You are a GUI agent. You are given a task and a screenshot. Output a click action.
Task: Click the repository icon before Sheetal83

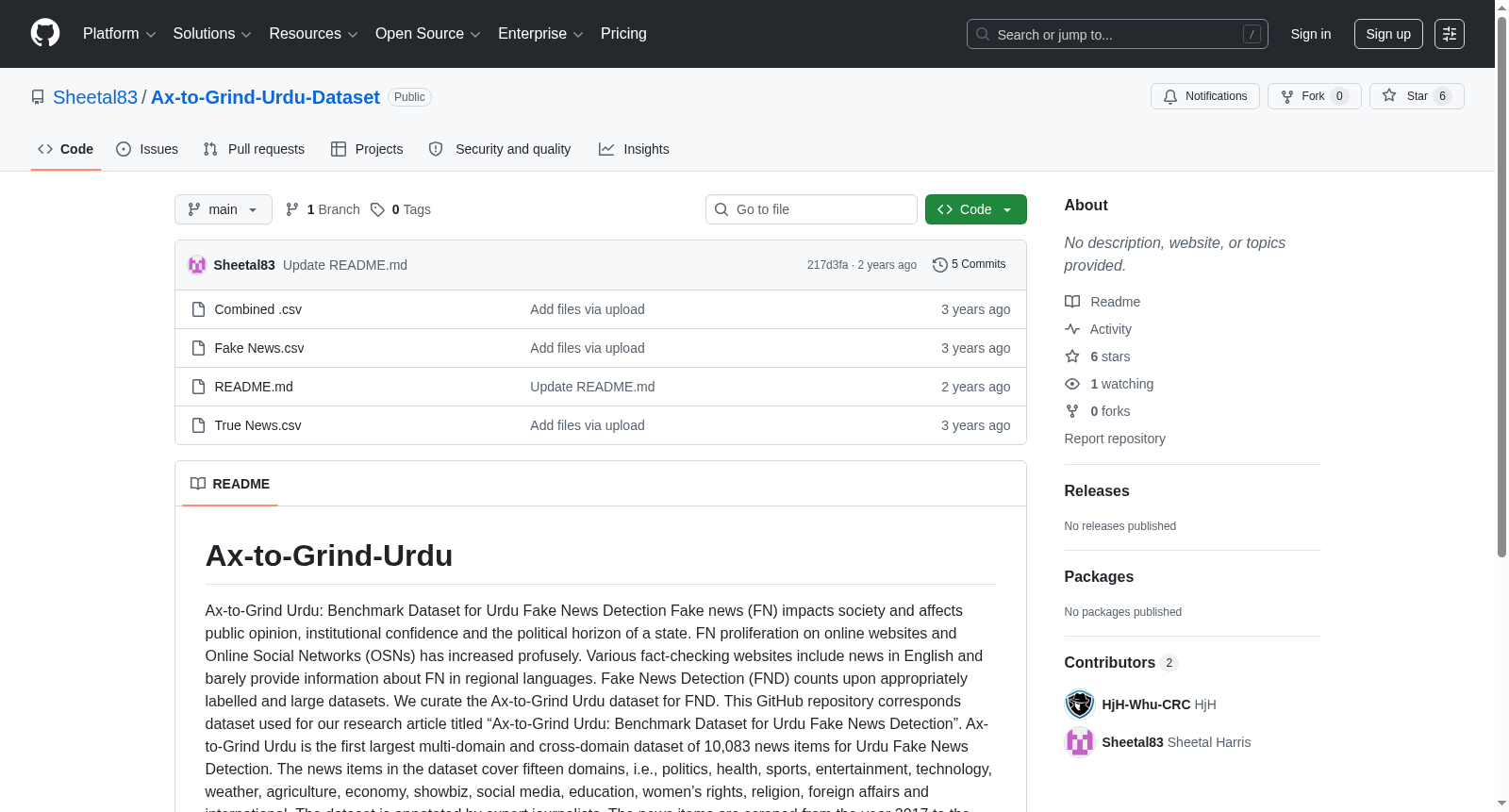(38, 97)
